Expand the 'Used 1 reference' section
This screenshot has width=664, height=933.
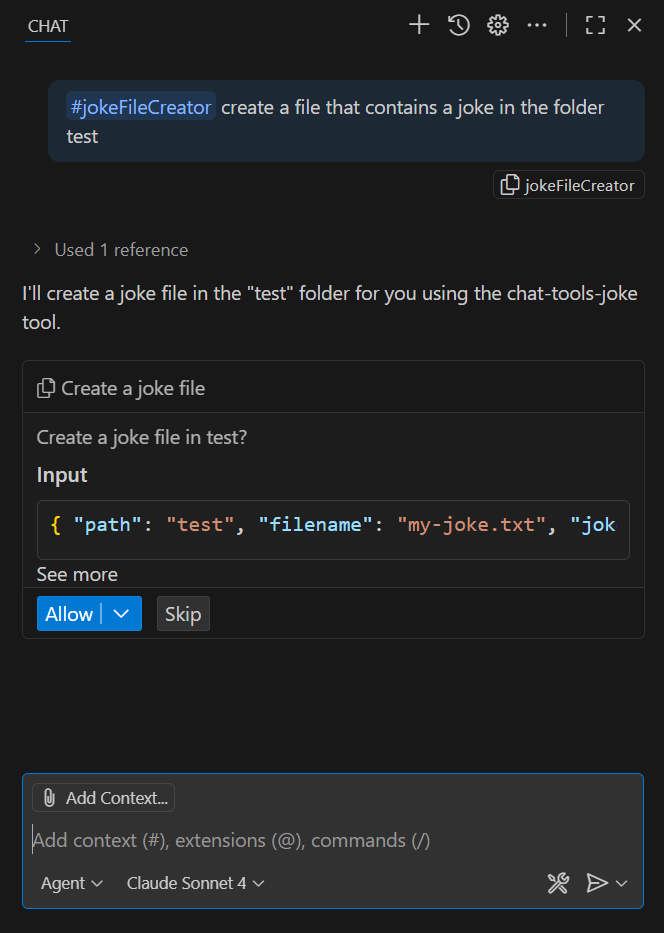pyautogui.click(x=110, y=250)
